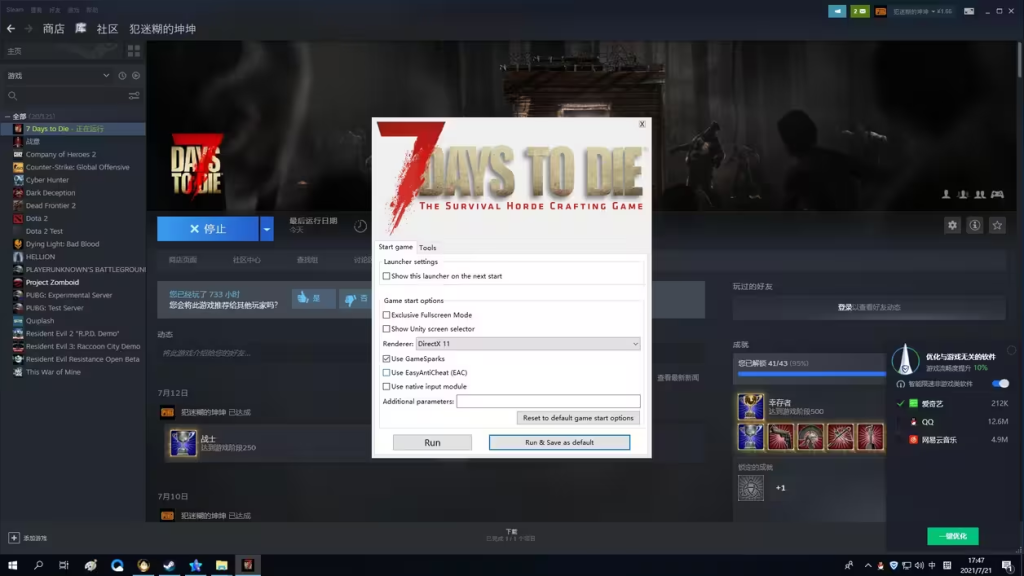This screenshot has height=576, width=1024.
Task: Collapse the 全部 games list
Action: click(7, 116)
